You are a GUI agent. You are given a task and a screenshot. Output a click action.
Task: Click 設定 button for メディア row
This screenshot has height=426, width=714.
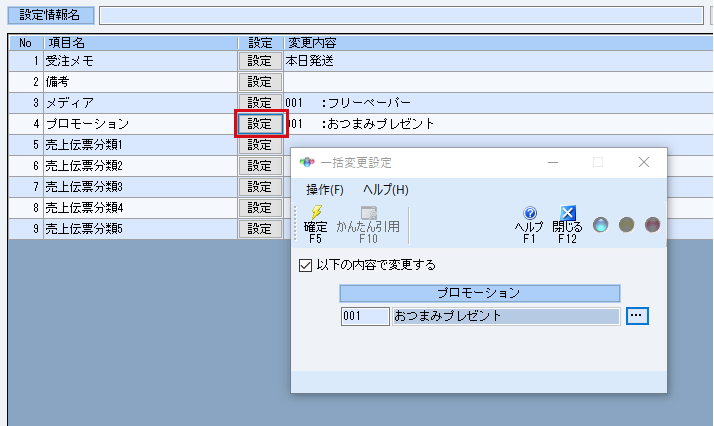pos(260,103)
